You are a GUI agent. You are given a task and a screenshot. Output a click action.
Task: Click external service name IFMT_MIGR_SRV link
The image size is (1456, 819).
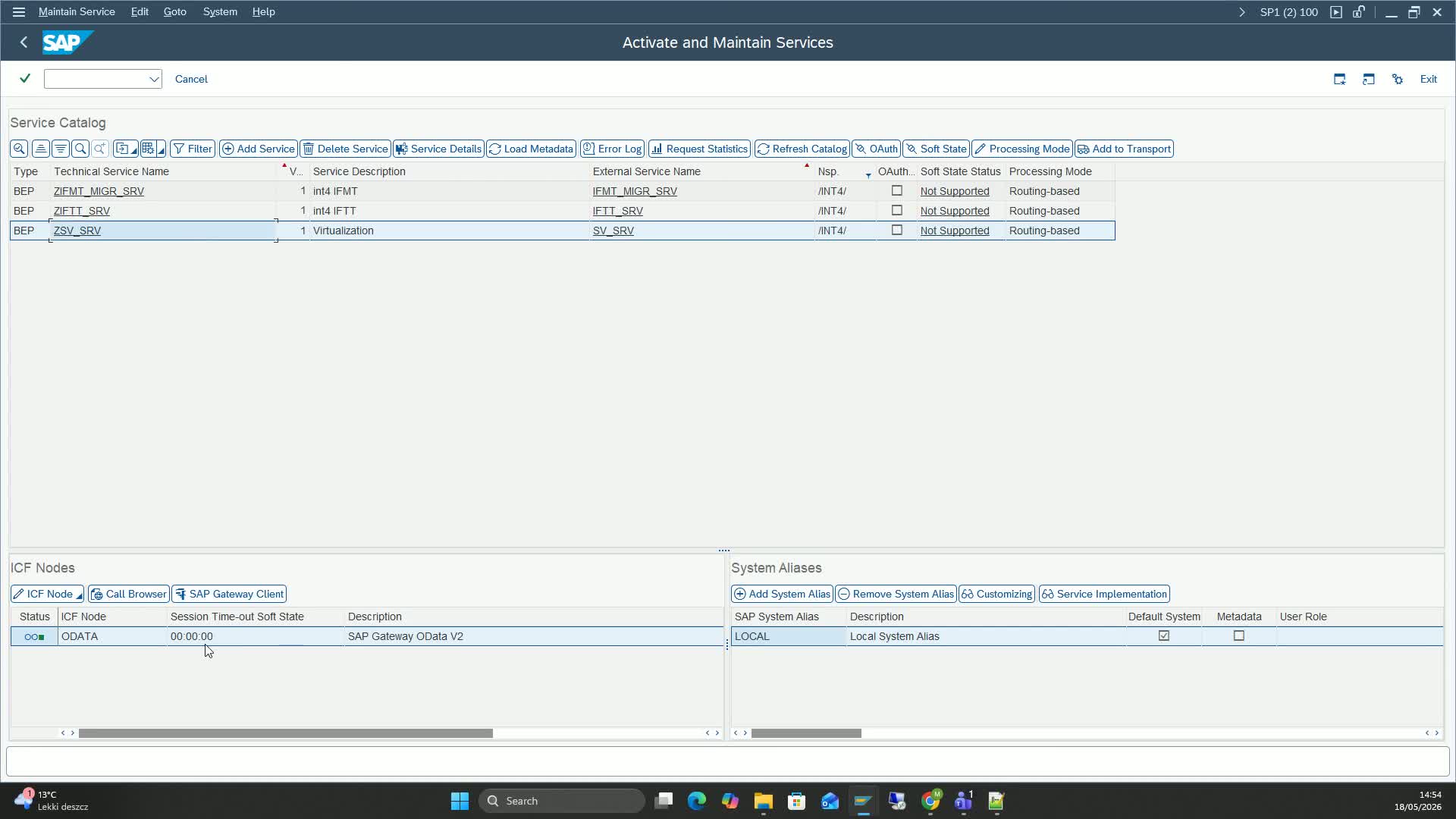[635, 191]
